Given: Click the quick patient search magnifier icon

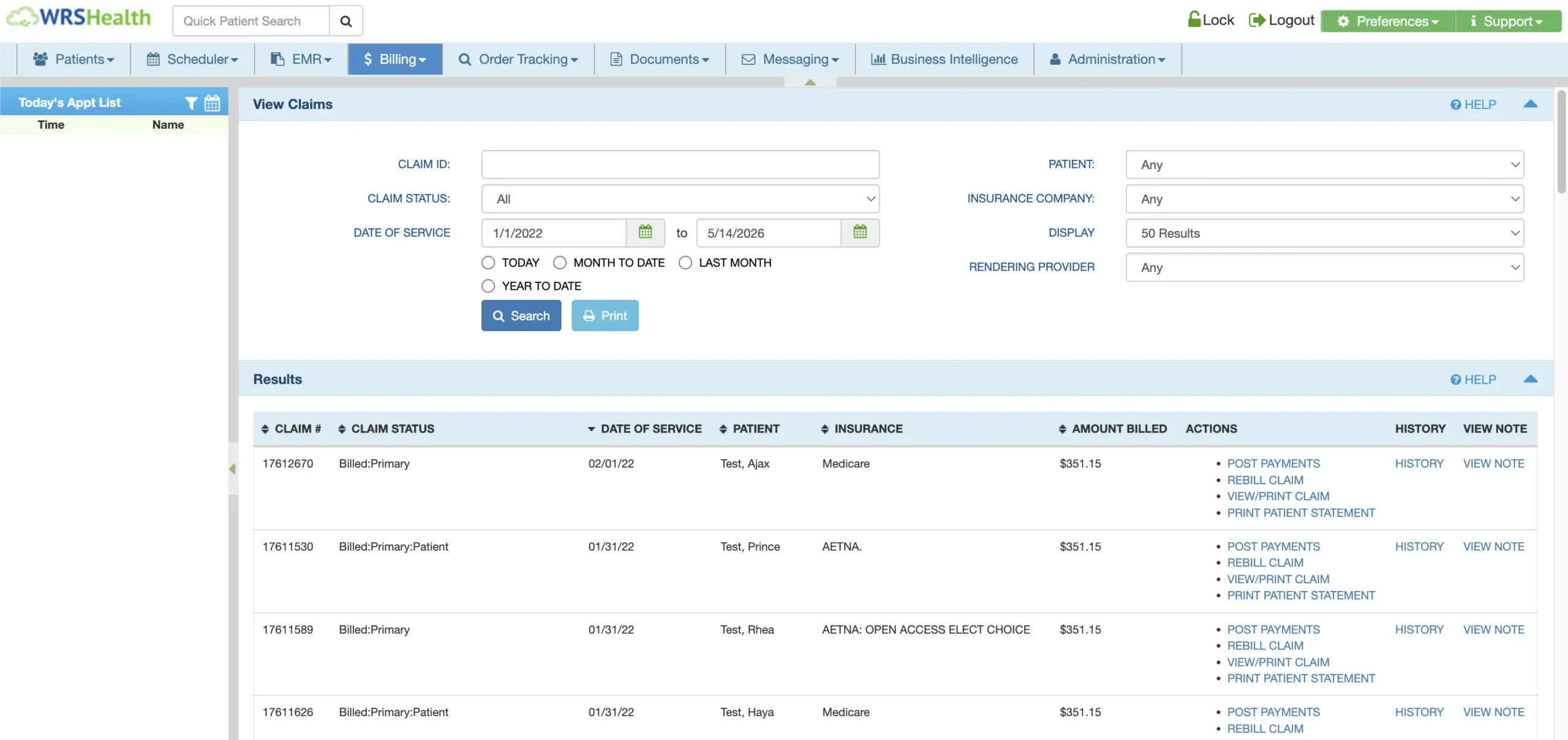Looking at the screenshot, I should click(346, 21).
